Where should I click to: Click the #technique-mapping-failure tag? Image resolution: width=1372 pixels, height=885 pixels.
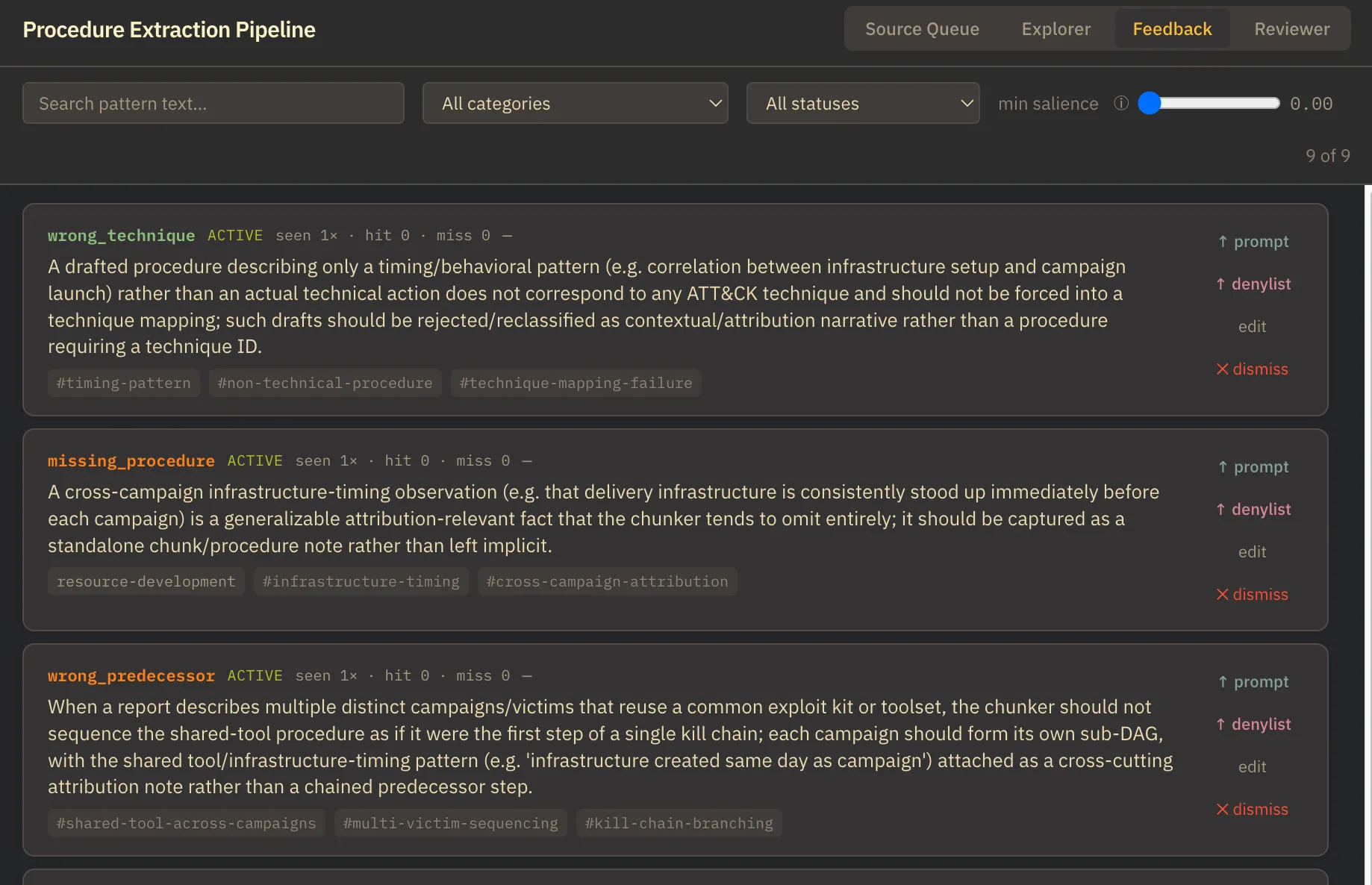click(576, 383)
